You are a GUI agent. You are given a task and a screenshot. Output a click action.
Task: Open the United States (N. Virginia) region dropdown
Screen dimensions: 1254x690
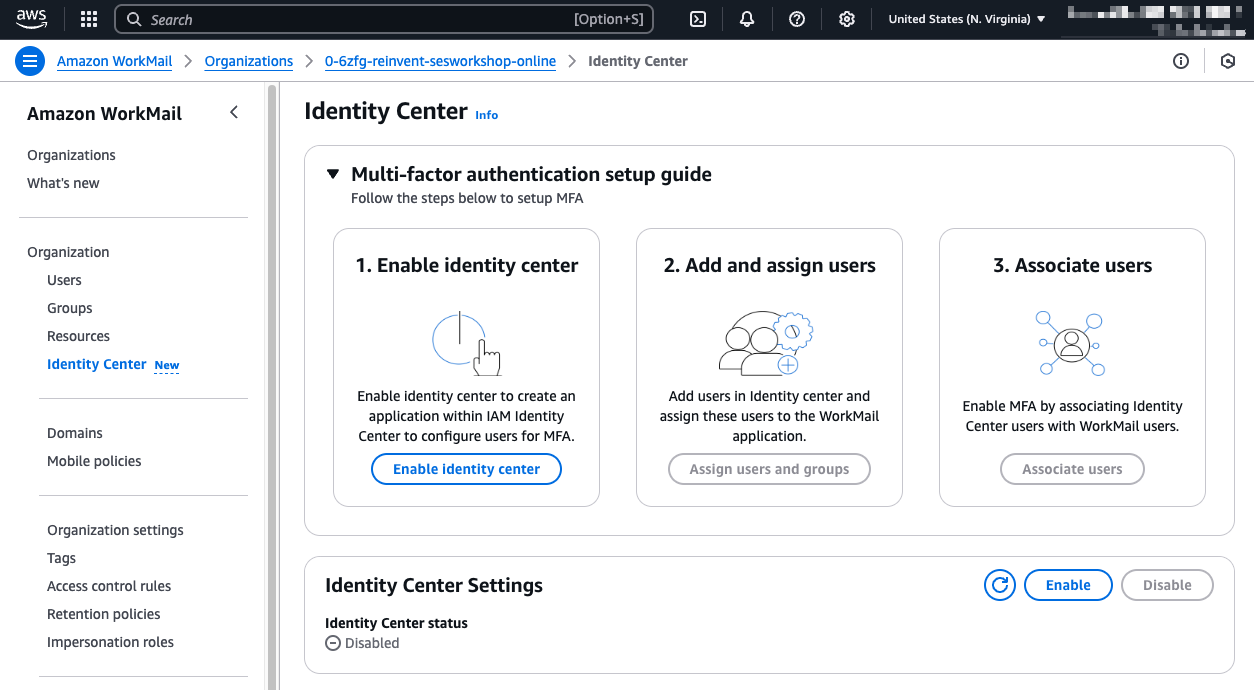[966, 19]
